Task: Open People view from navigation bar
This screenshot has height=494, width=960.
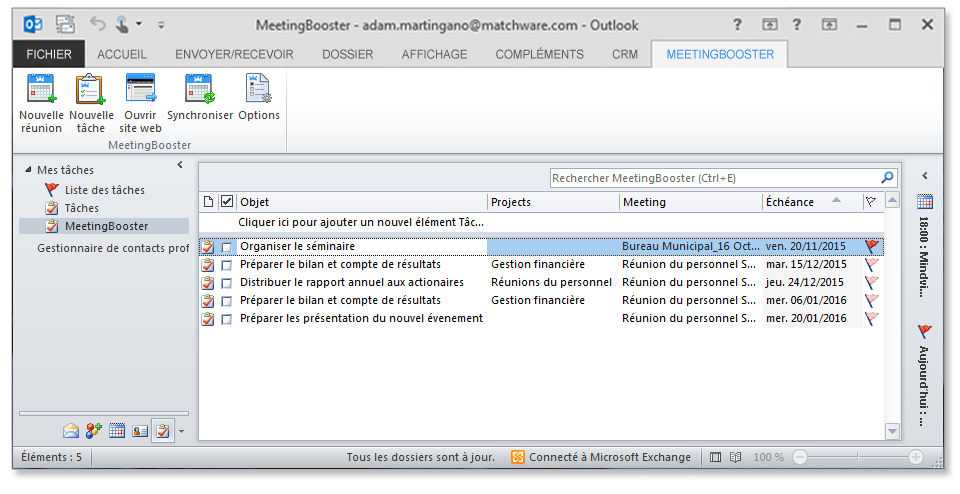Action: (94, 432)
